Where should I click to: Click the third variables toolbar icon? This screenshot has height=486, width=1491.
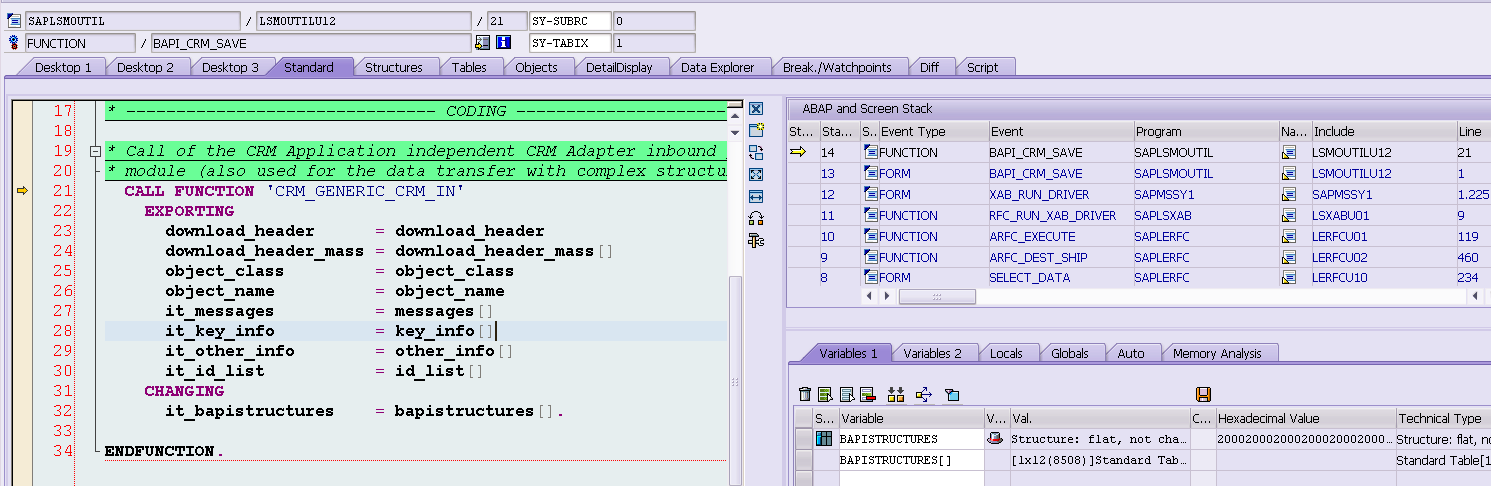pyautogui.click(x=846, y=394)
